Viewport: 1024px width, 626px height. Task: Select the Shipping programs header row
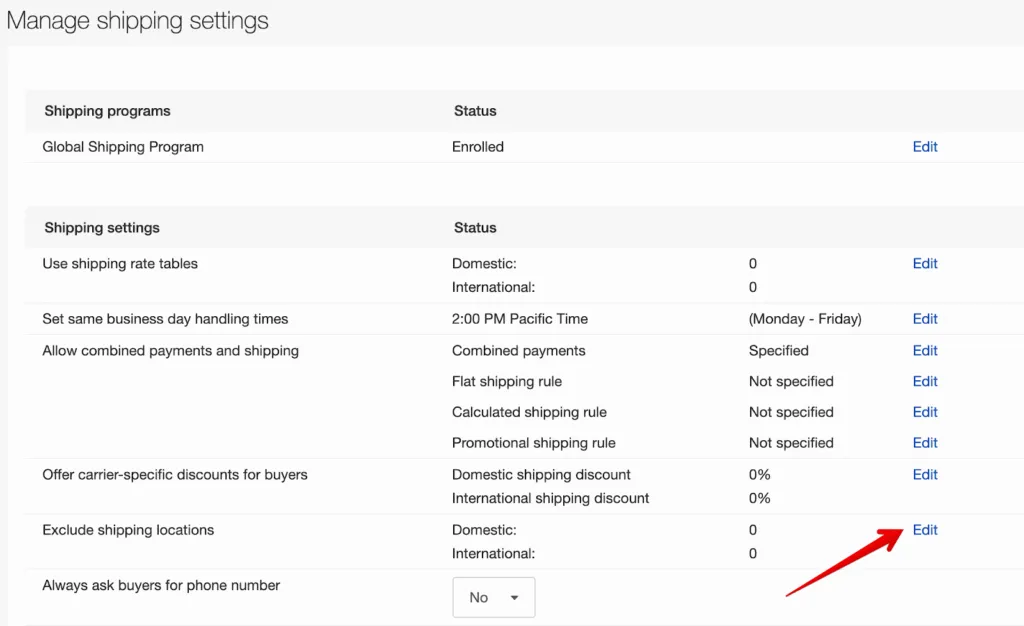[105, 111]
